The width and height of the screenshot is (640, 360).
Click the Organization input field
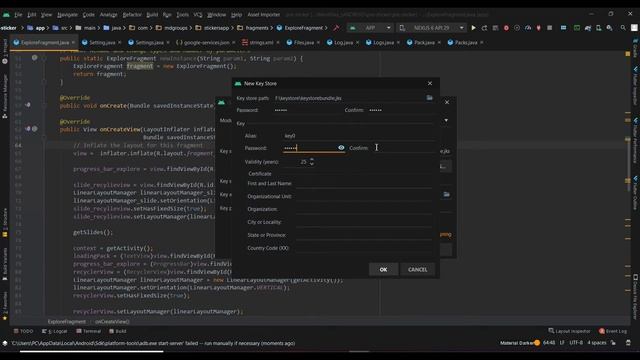[x=364, y=209]
